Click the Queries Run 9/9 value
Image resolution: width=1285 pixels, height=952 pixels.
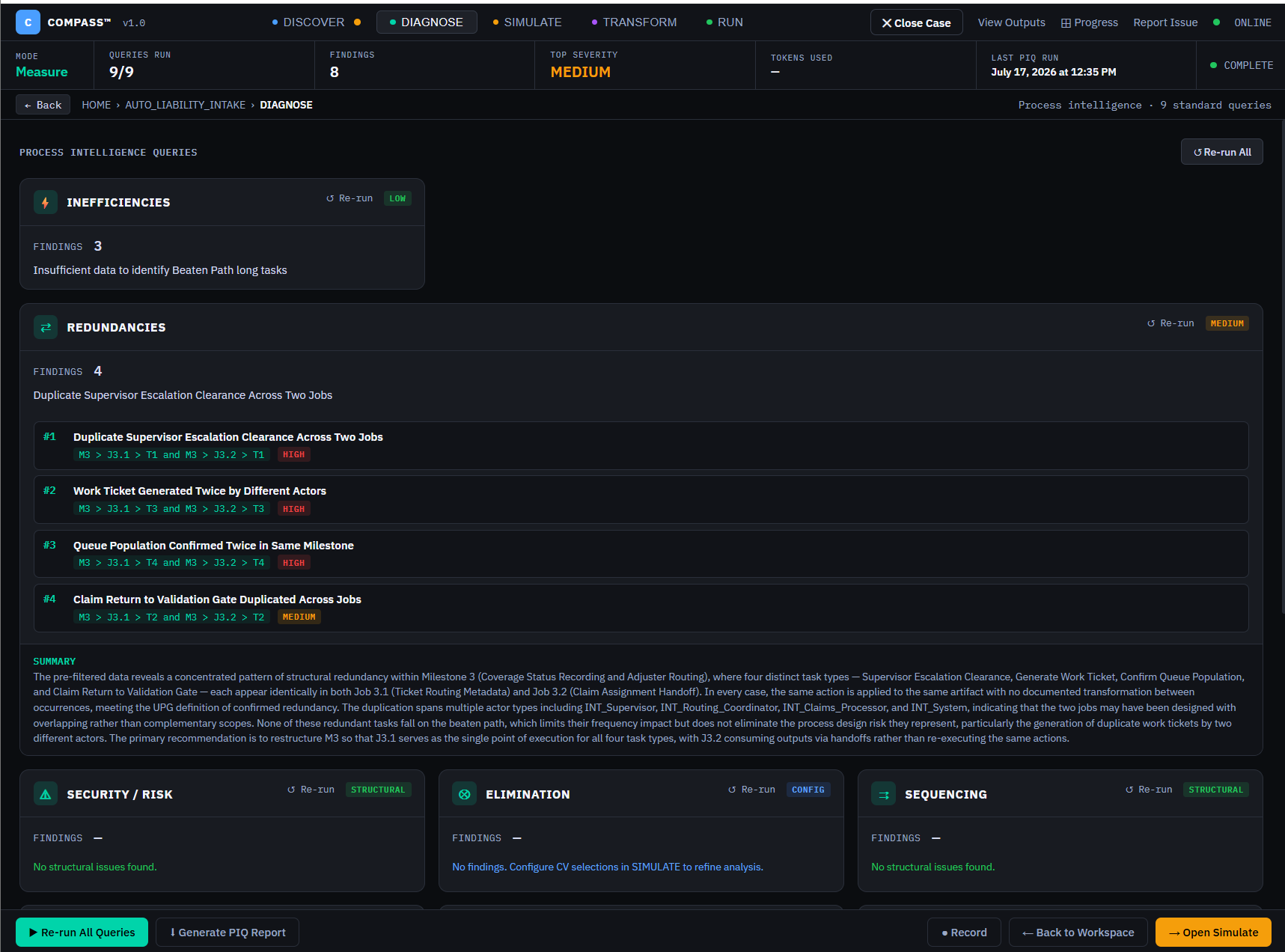pyautogui.click(x=121, y=72)
